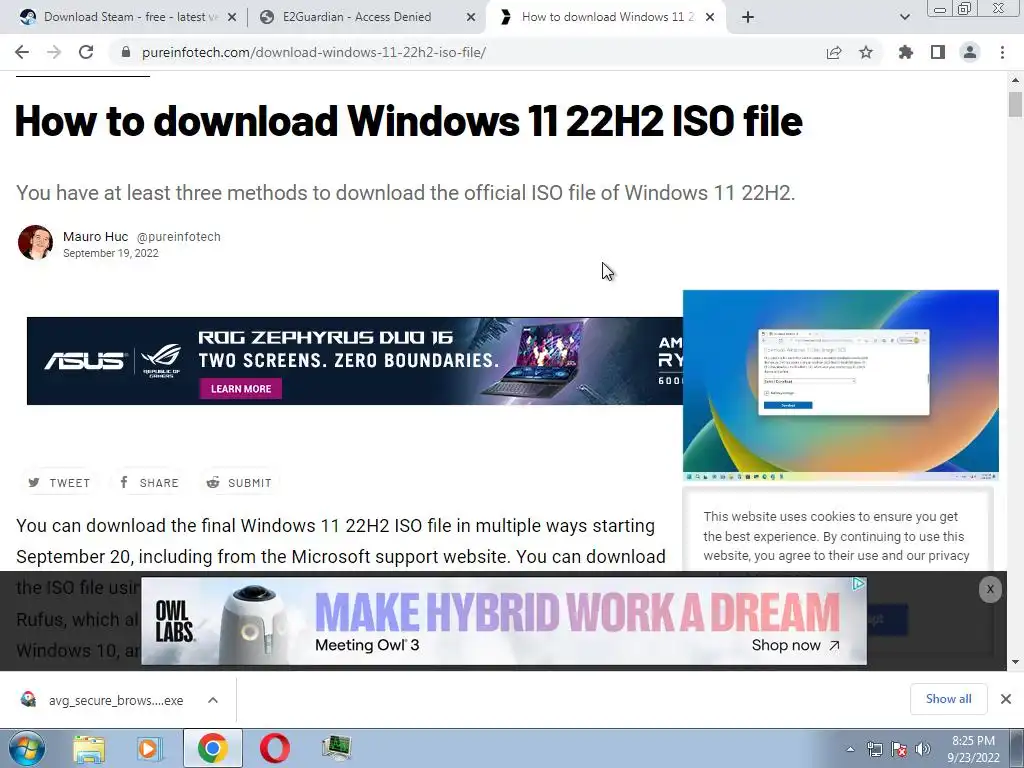Viewport: 1024px width, 768px height.
Task: Click the network tray icon
Action: tap(874, 749)
